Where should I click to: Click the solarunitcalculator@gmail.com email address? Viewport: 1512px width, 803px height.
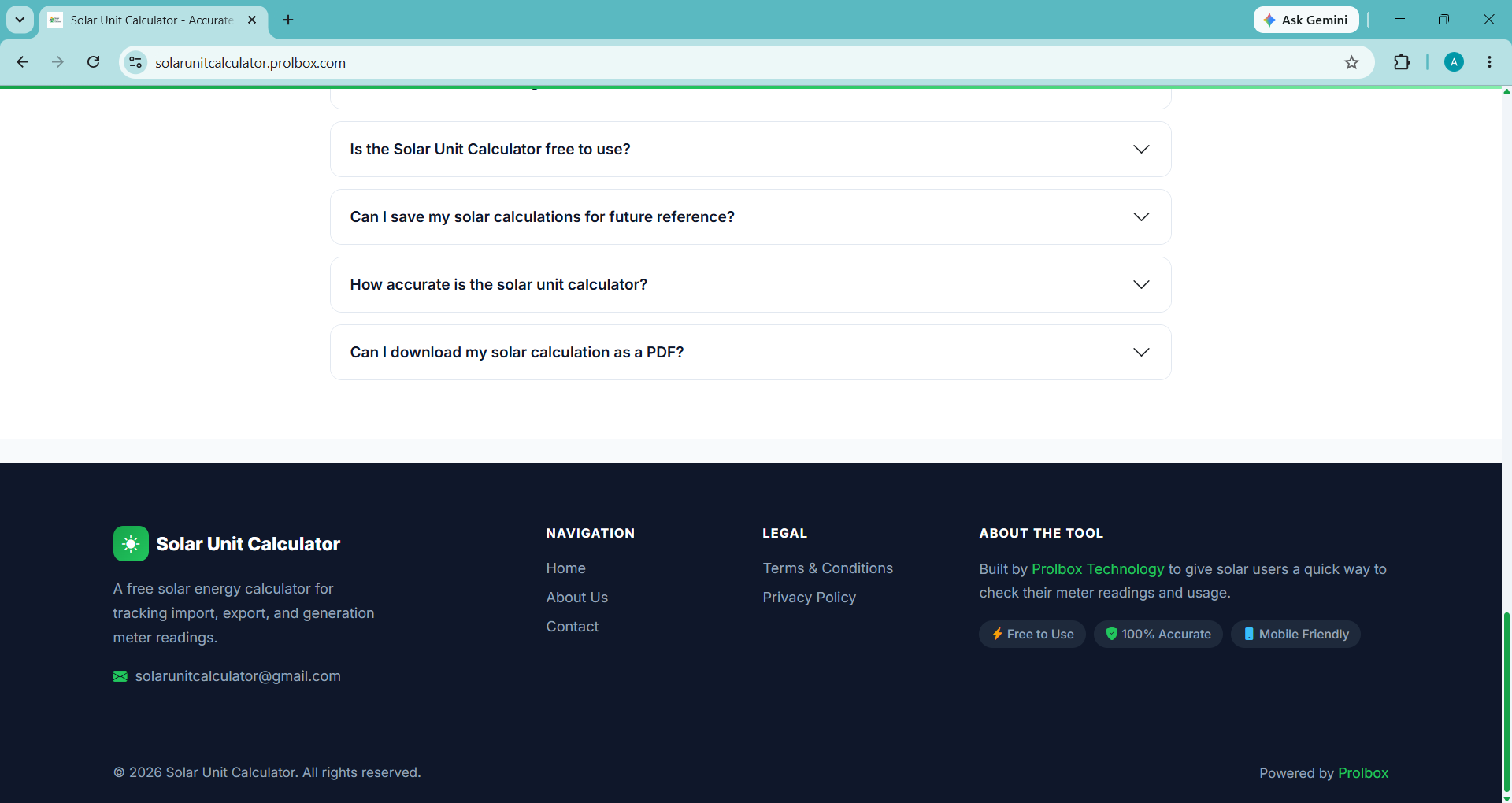coord(238,676)
